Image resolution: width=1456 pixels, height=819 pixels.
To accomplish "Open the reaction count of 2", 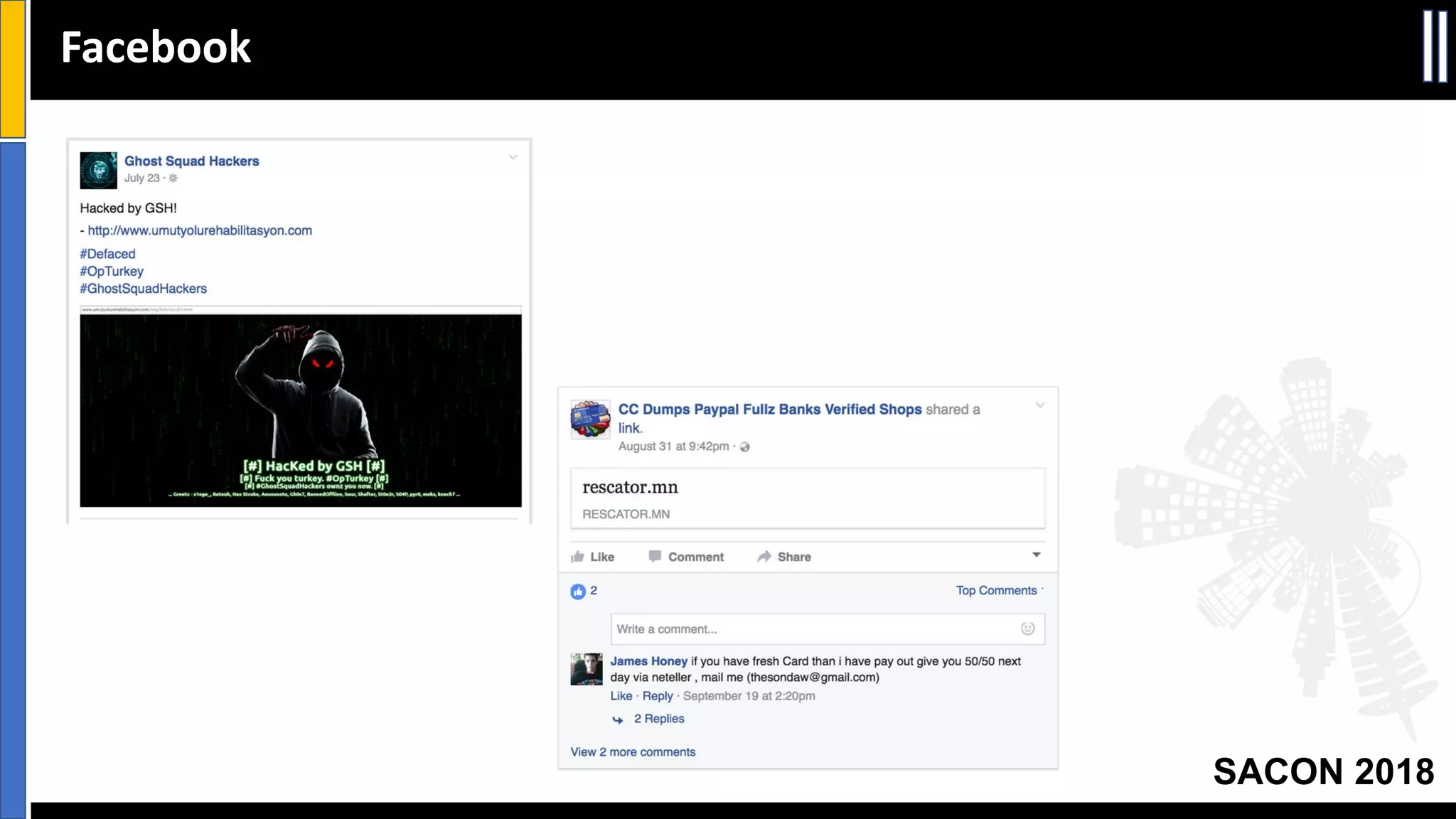I will pos(594,591).
